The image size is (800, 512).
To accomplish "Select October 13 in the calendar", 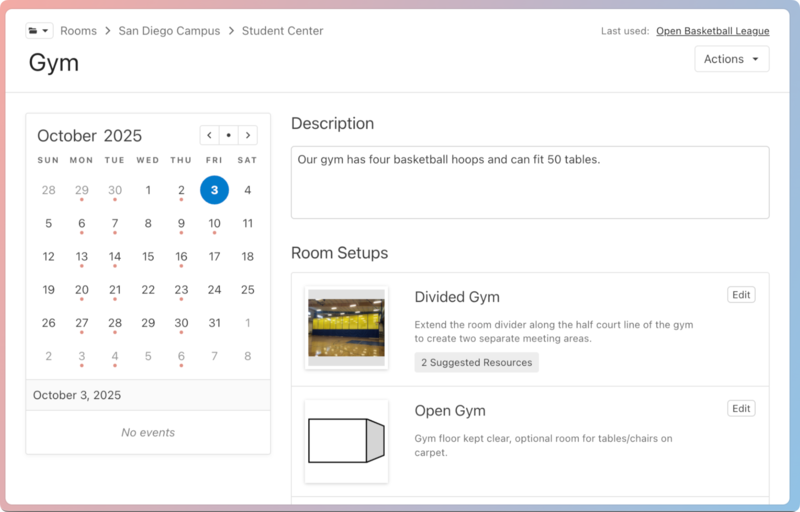I will click(82, 257).
